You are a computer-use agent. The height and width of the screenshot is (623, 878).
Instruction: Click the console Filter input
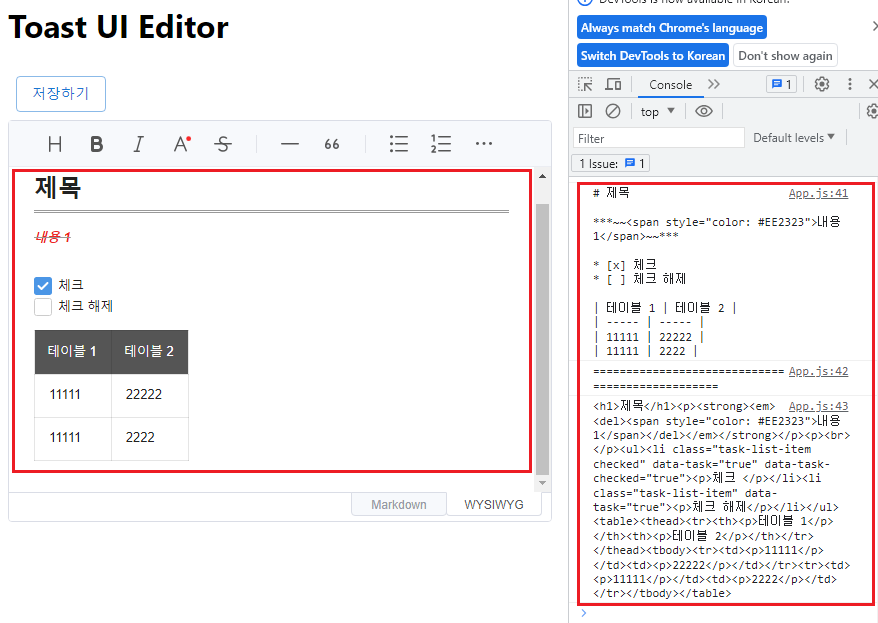click(x=658, y=138)
